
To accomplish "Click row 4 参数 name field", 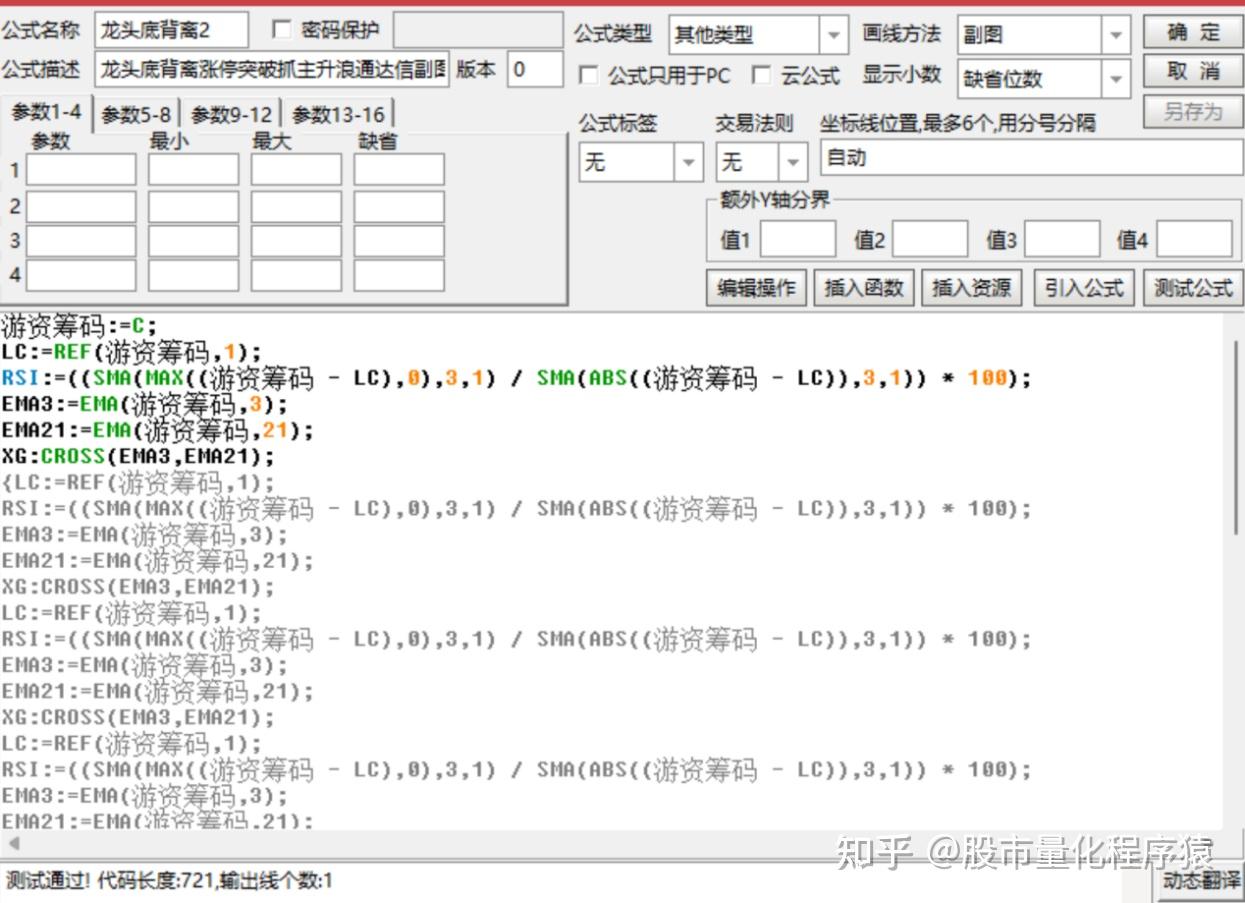I will point(81,276).
